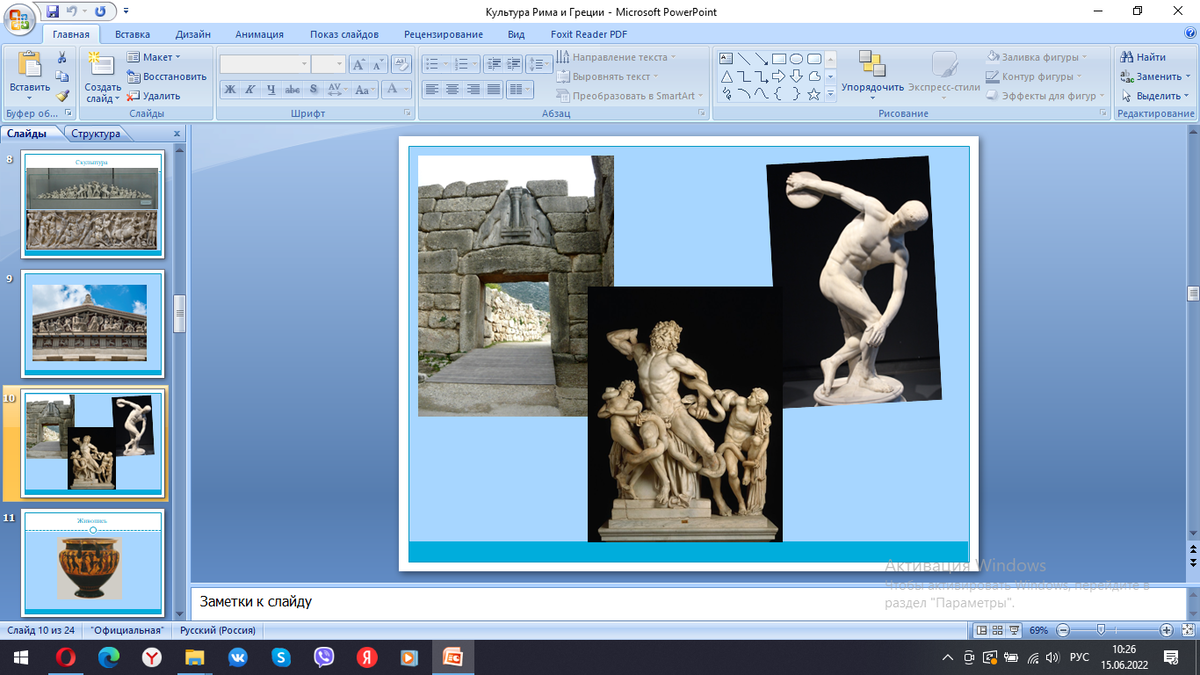
Task: Decrease list indent level
Action: 493,64
